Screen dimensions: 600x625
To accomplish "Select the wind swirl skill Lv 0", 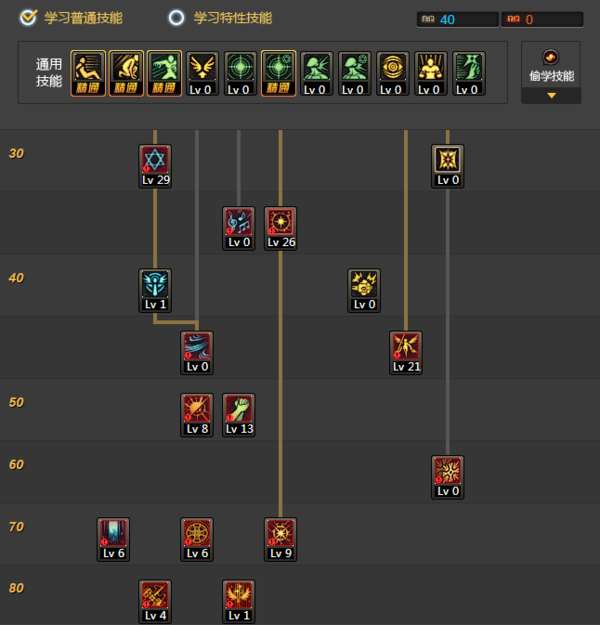I will (197, 353).
